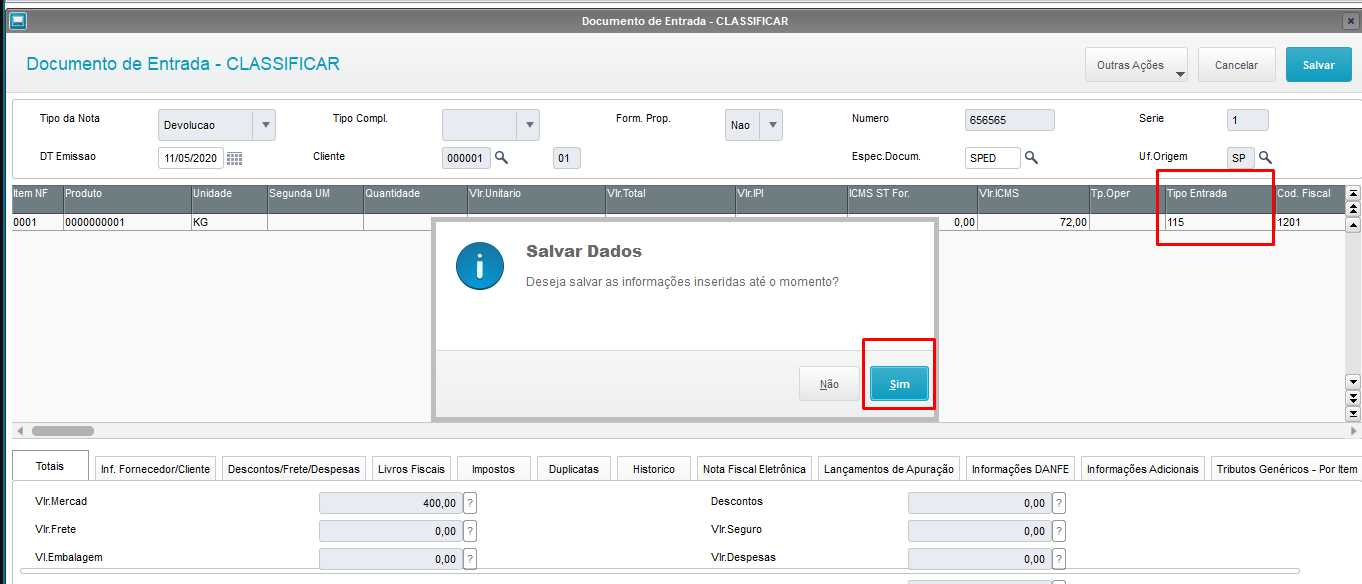This screenshot has height=584, width=1362.
Task: Click the Cliente code field 000001
Action: pos(466,158)
